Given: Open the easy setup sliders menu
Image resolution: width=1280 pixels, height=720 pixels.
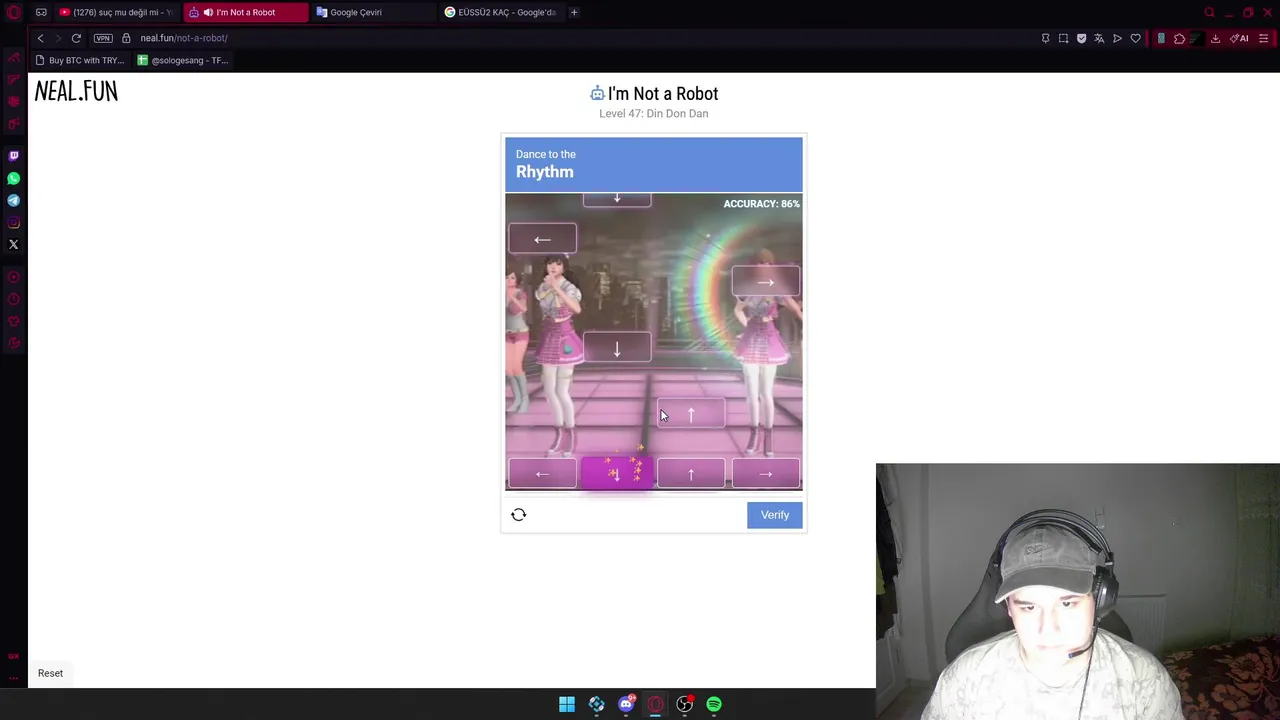Looking at the screenshot, I should 1264,38.
